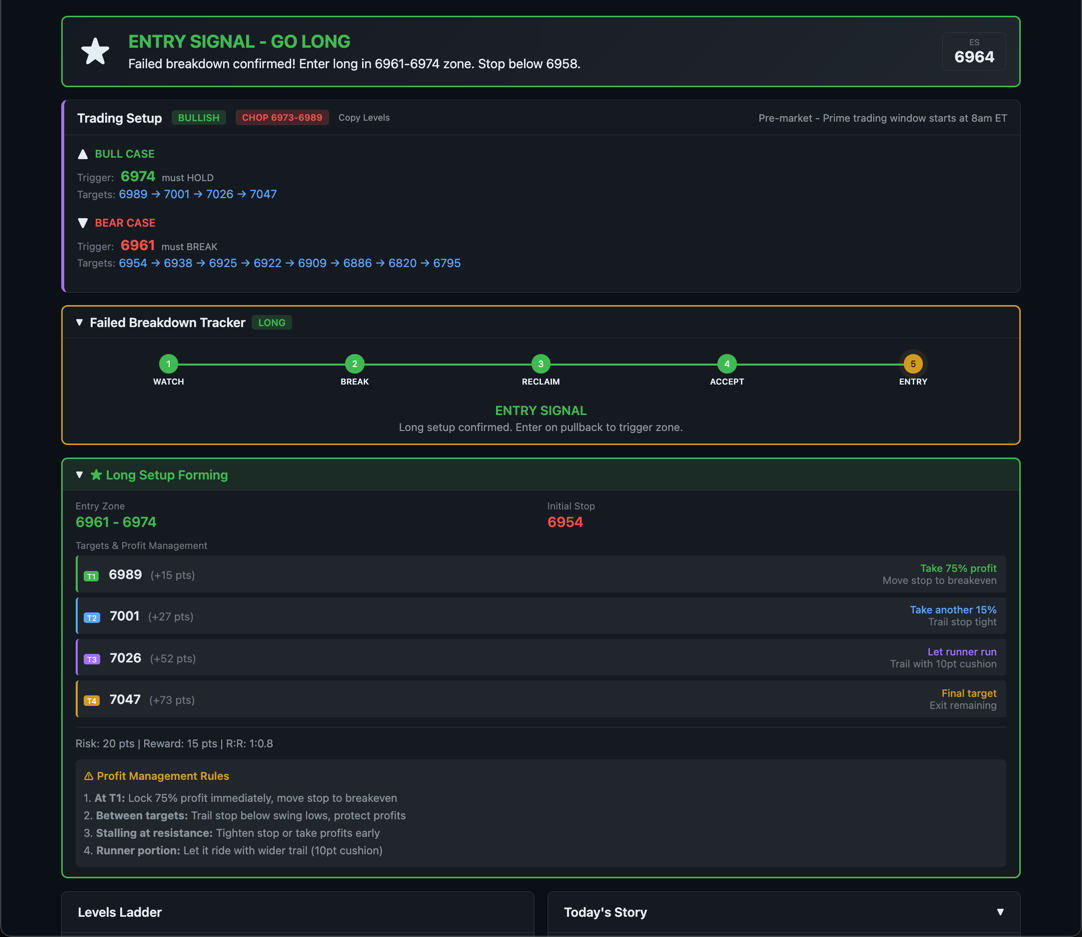This screenshot has height=937, width=1082.
Task: Select the BEAR CASE down-triangle icon
Action: (x=82, y=223)
